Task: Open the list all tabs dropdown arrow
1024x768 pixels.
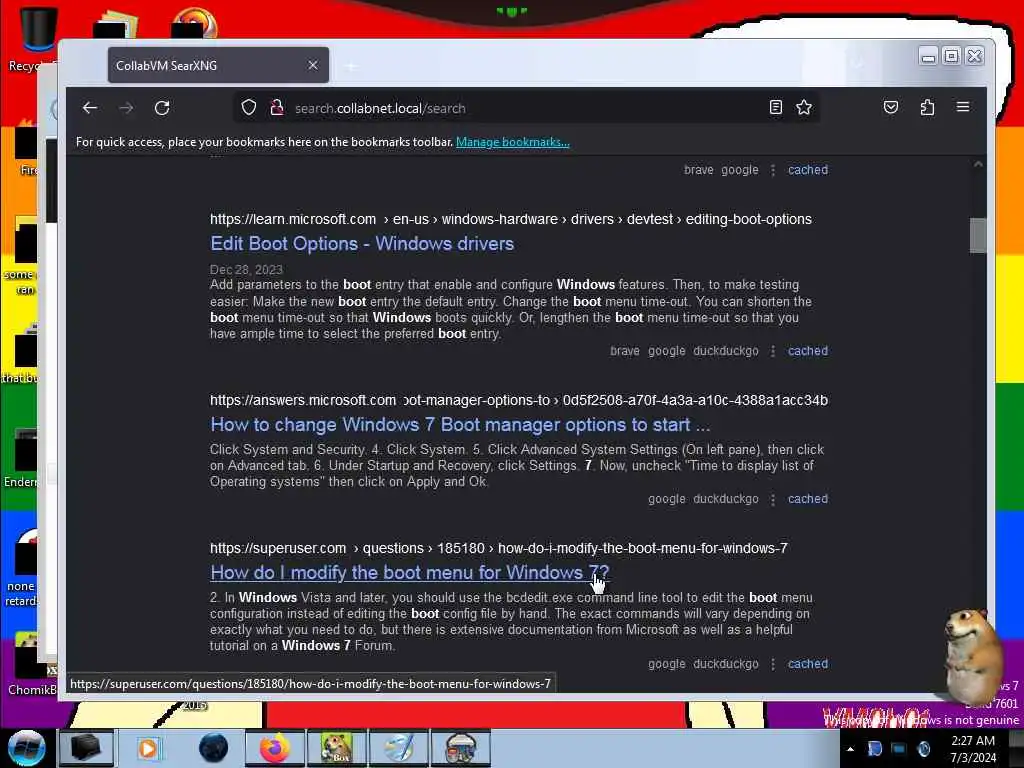Action: [x=858, y=64]
